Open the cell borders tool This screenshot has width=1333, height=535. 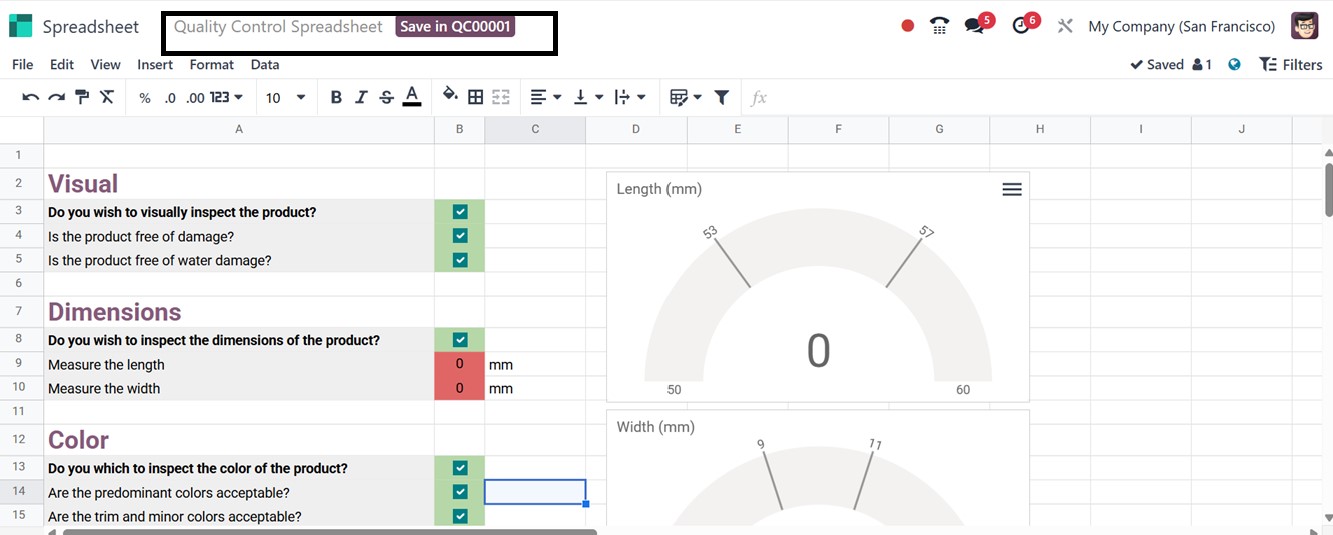point(476,97)
